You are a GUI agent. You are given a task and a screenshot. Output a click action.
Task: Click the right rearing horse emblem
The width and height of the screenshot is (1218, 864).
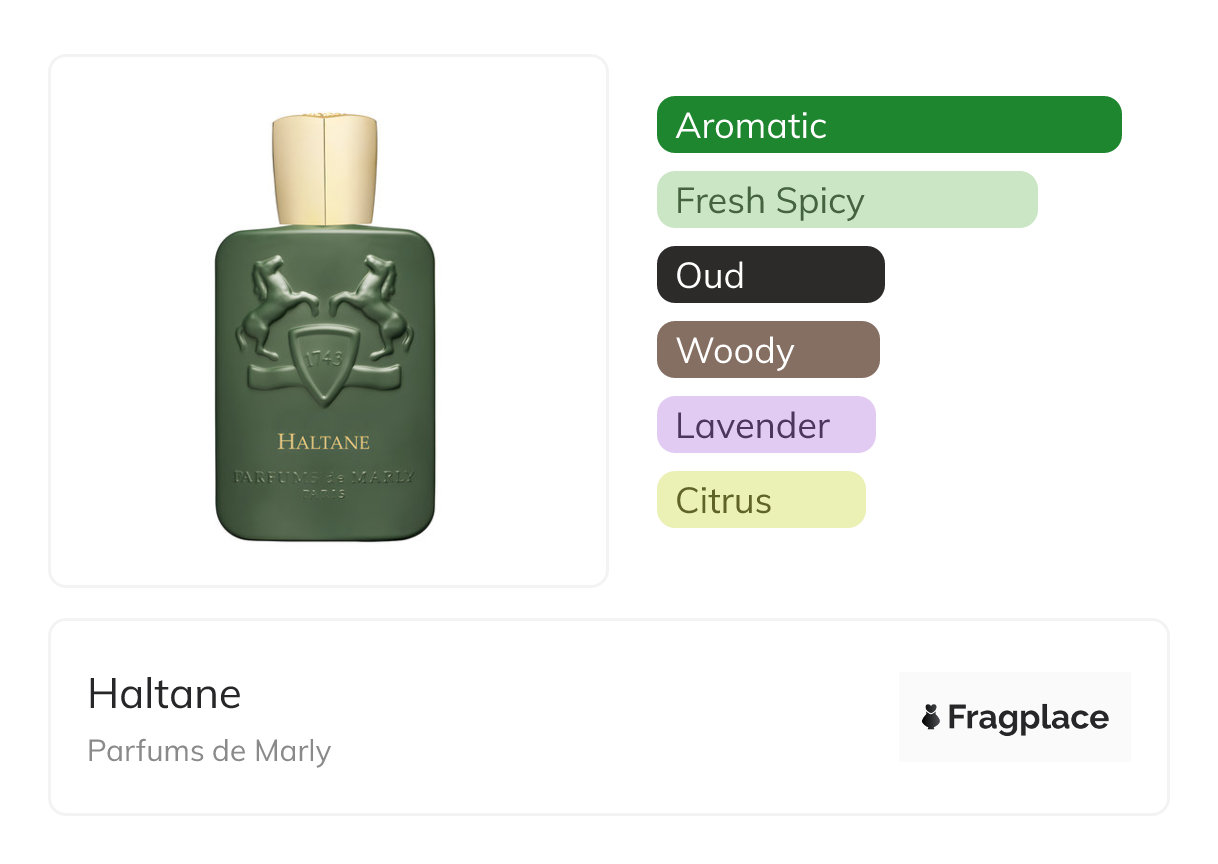pos(372,306)
